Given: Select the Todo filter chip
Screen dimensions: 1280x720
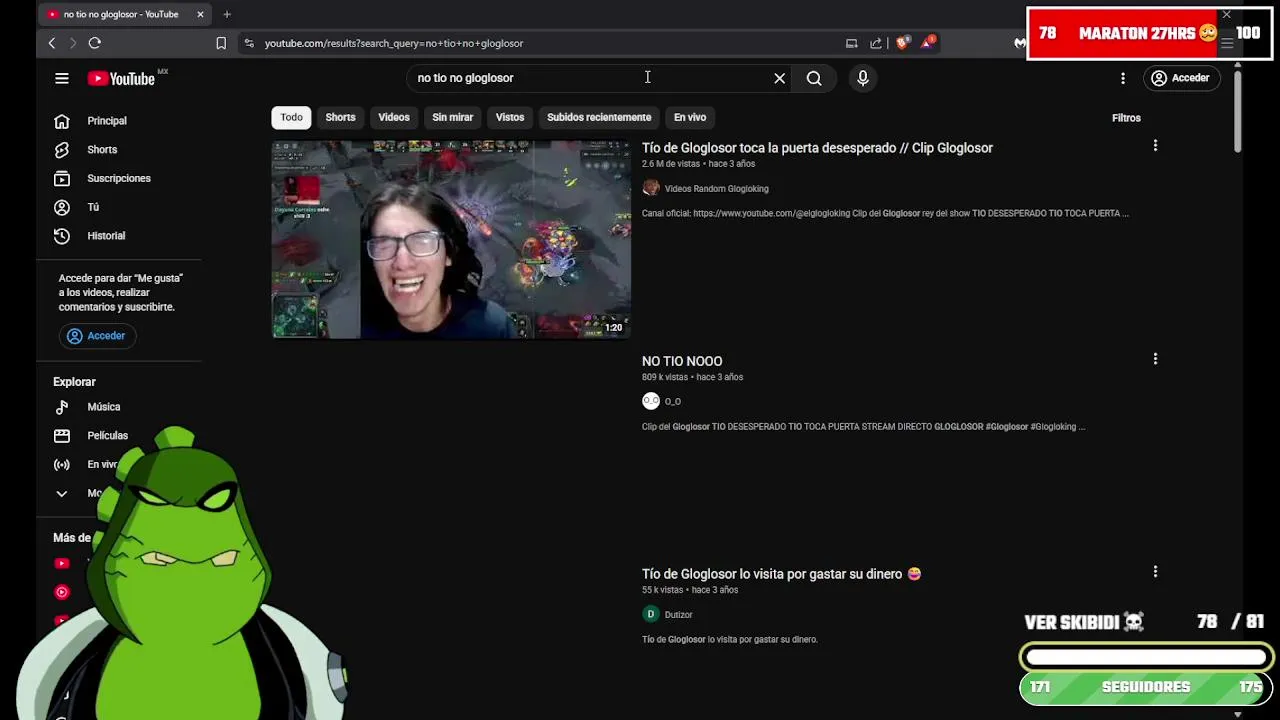Looking at the screenshot, I should click(291, 117).
